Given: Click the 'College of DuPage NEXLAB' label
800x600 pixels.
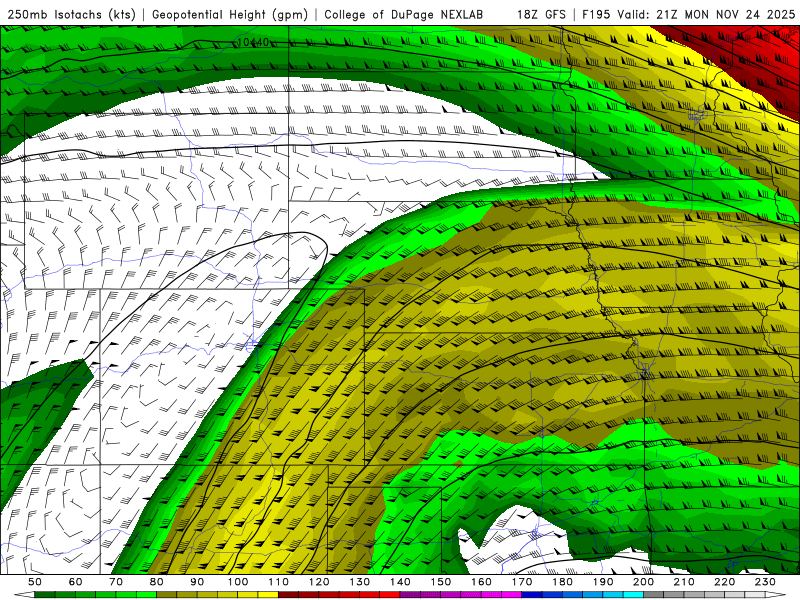Looking at the screenshot, I should [x=404, y=14].
